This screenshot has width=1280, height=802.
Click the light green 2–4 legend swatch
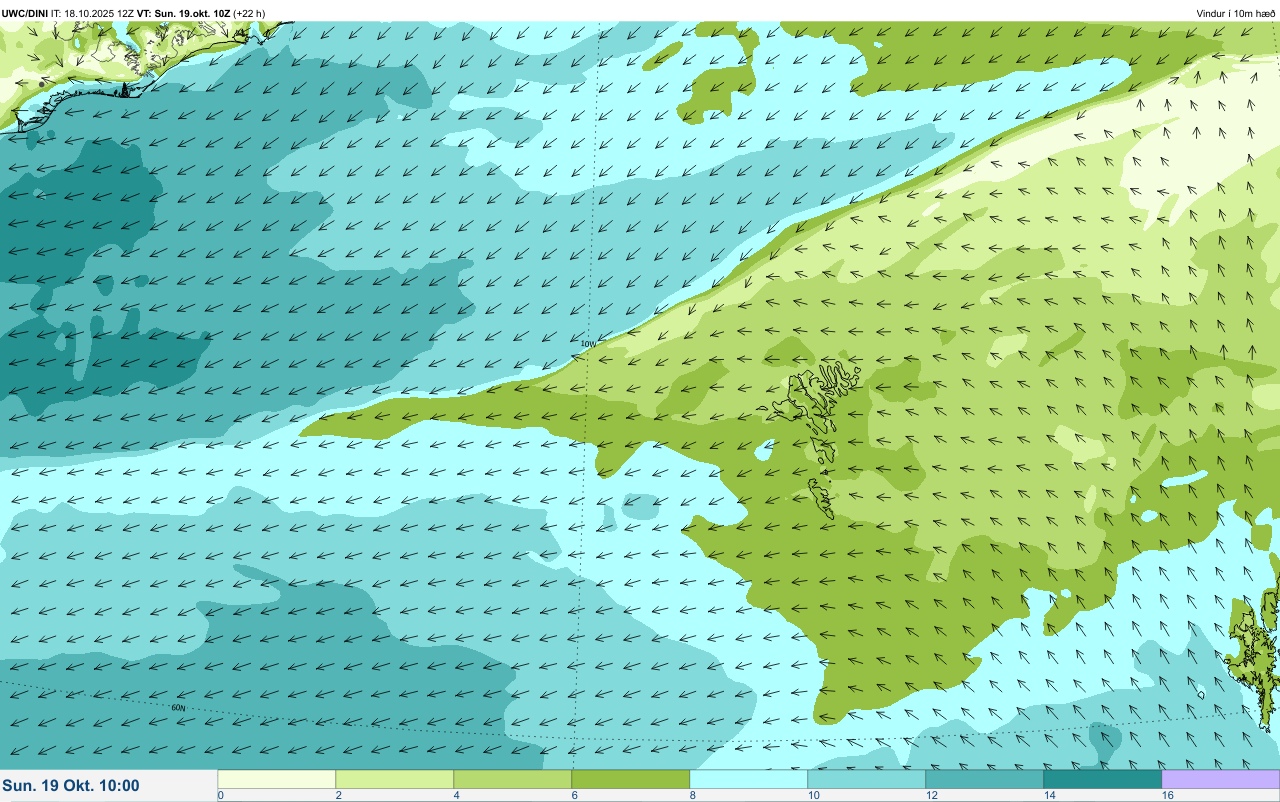point(394,779)
